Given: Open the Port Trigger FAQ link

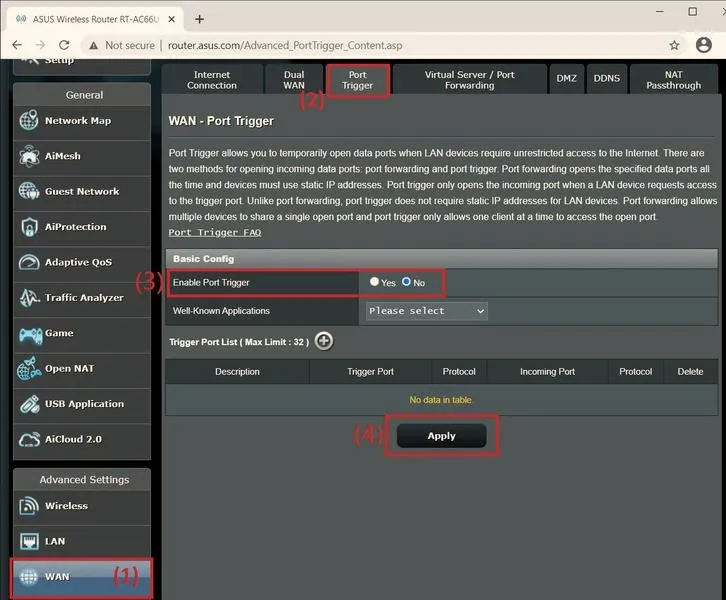Looking at the screenshot, I should tap(215, 232).
